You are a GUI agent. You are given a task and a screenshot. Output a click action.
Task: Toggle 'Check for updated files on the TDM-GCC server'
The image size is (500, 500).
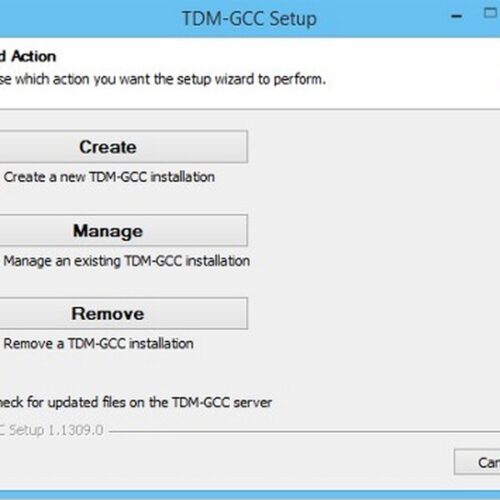[135, 403]
